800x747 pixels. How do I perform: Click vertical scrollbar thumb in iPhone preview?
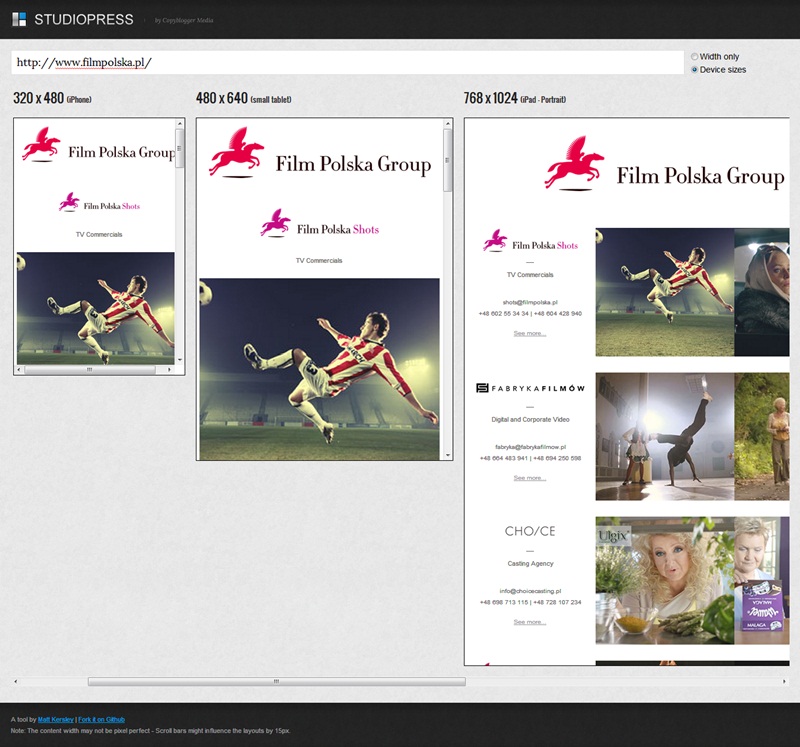180,148
